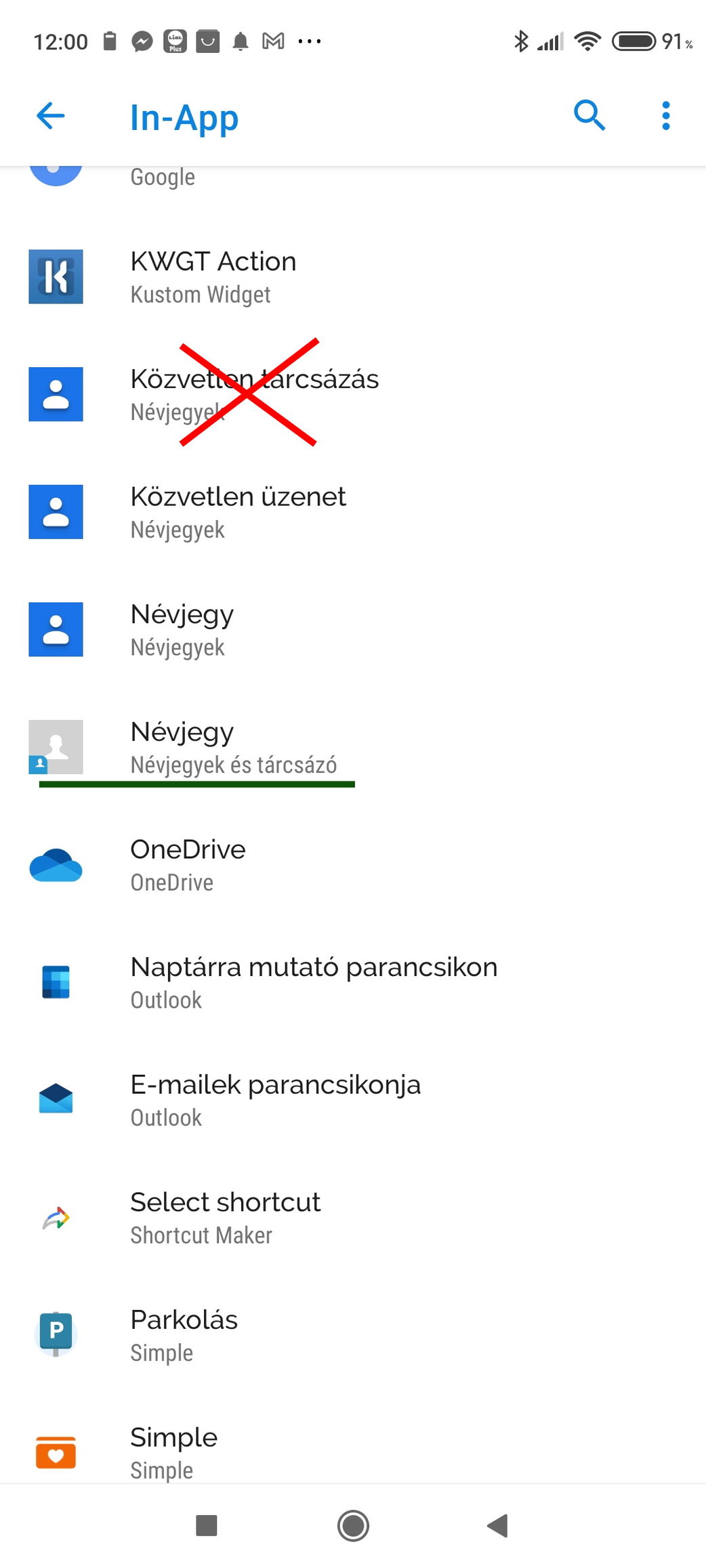Viewport: 706px width, 1568px height.
Task: Select the E-mailek parancsikonja entry
Action: tap(353, 1100)
